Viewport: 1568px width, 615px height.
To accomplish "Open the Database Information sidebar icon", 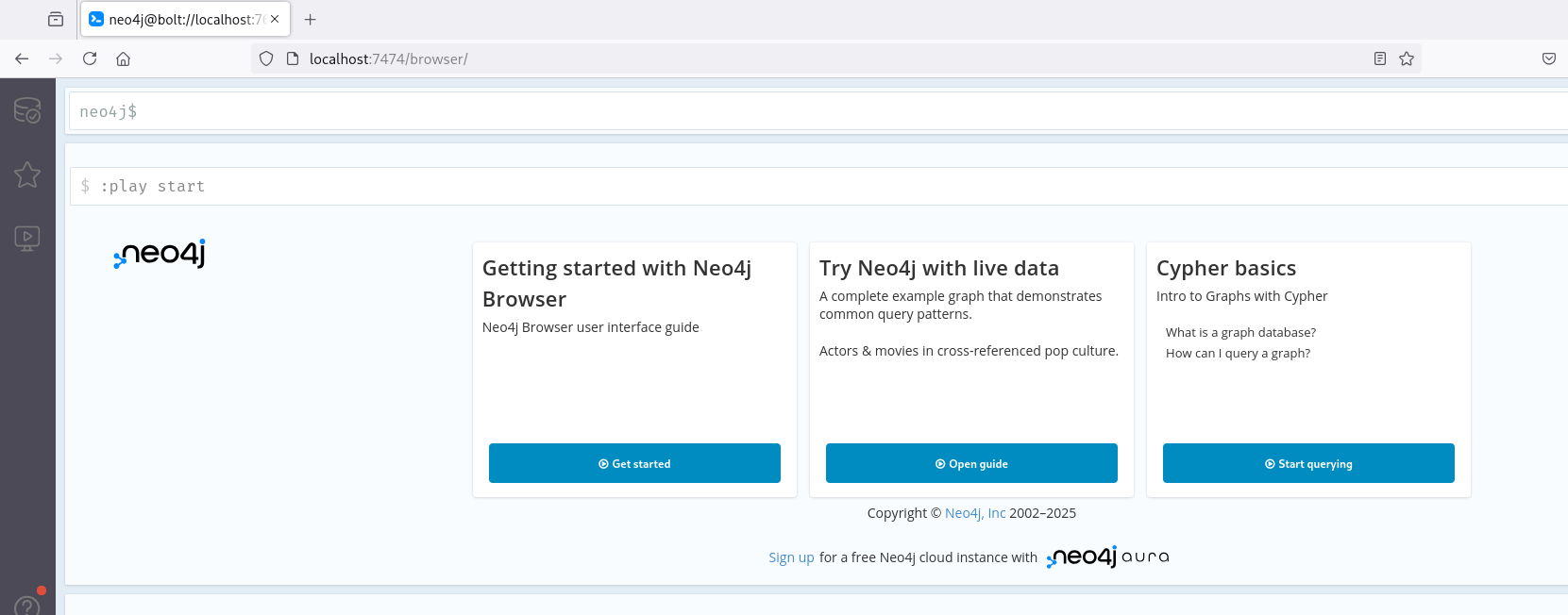I will pos(27,110).
